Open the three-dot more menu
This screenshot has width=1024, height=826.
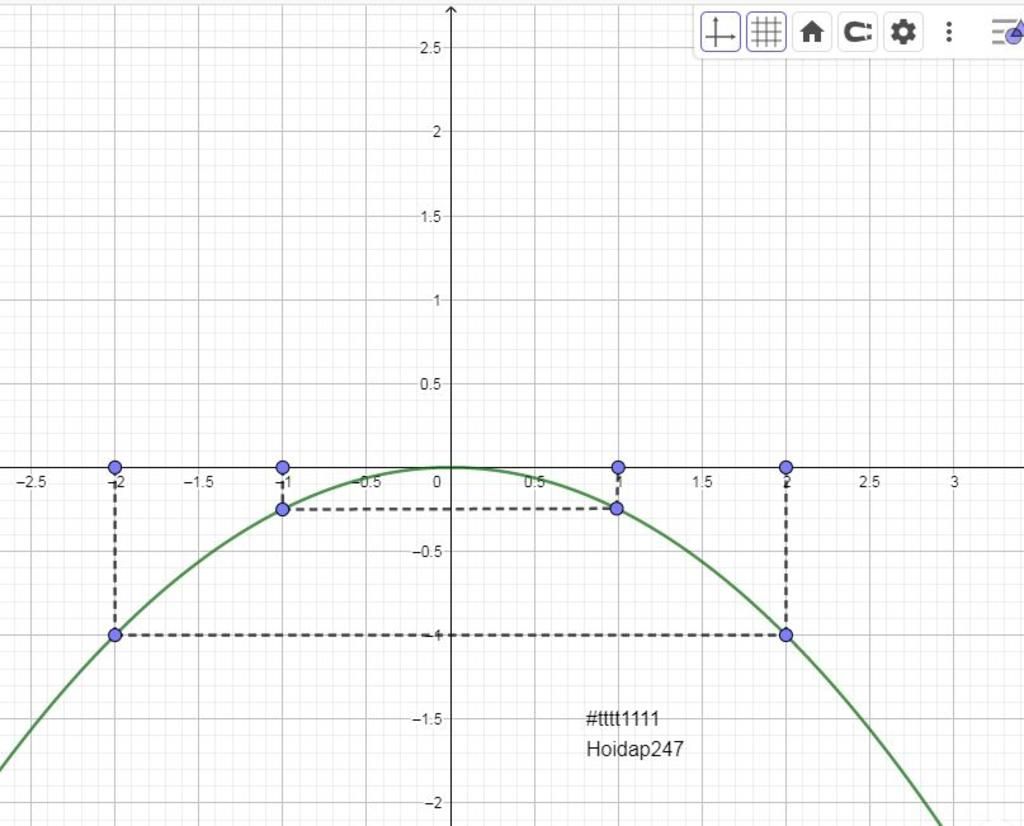[x=949, y=31]
